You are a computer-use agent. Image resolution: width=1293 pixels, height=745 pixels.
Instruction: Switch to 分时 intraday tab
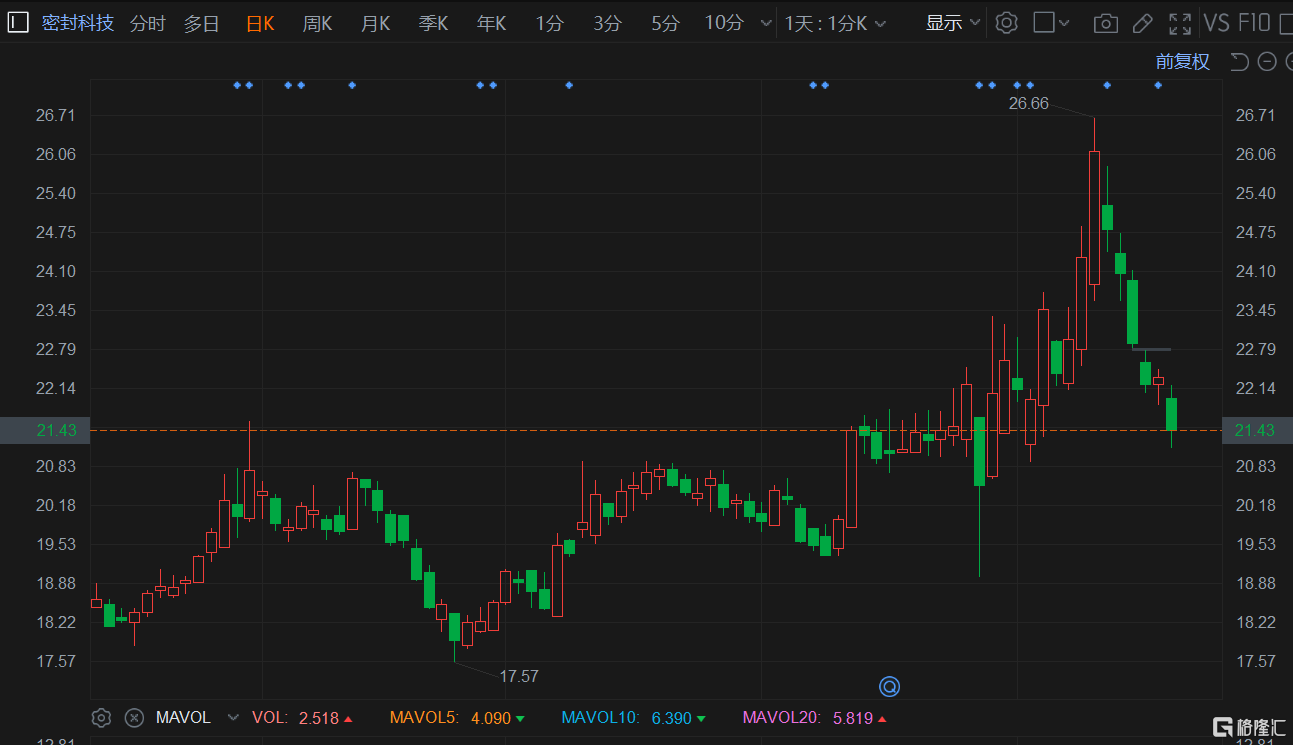coord(148,23)
